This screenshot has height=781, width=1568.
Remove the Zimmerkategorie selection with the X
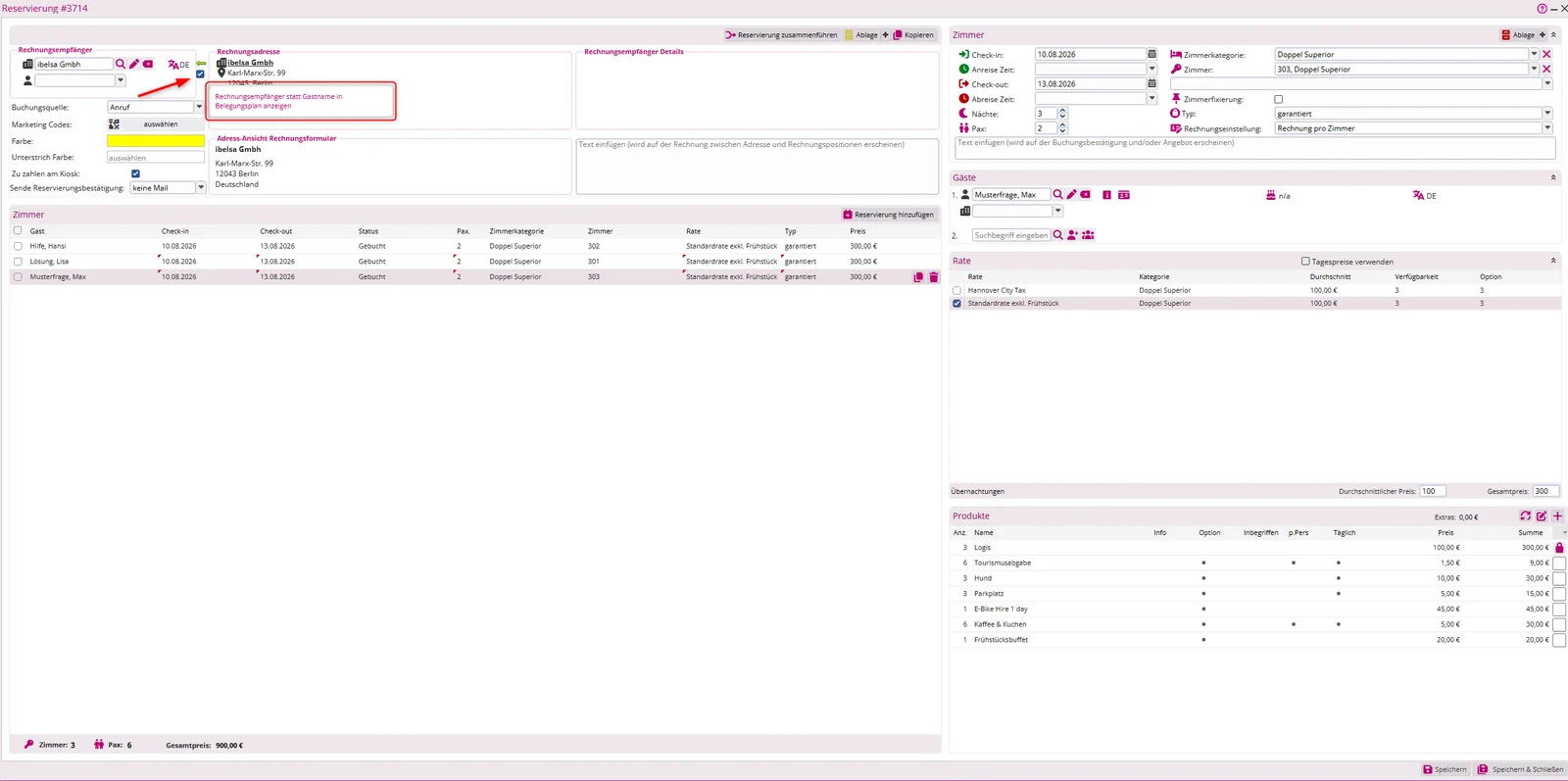[1546, 55]
